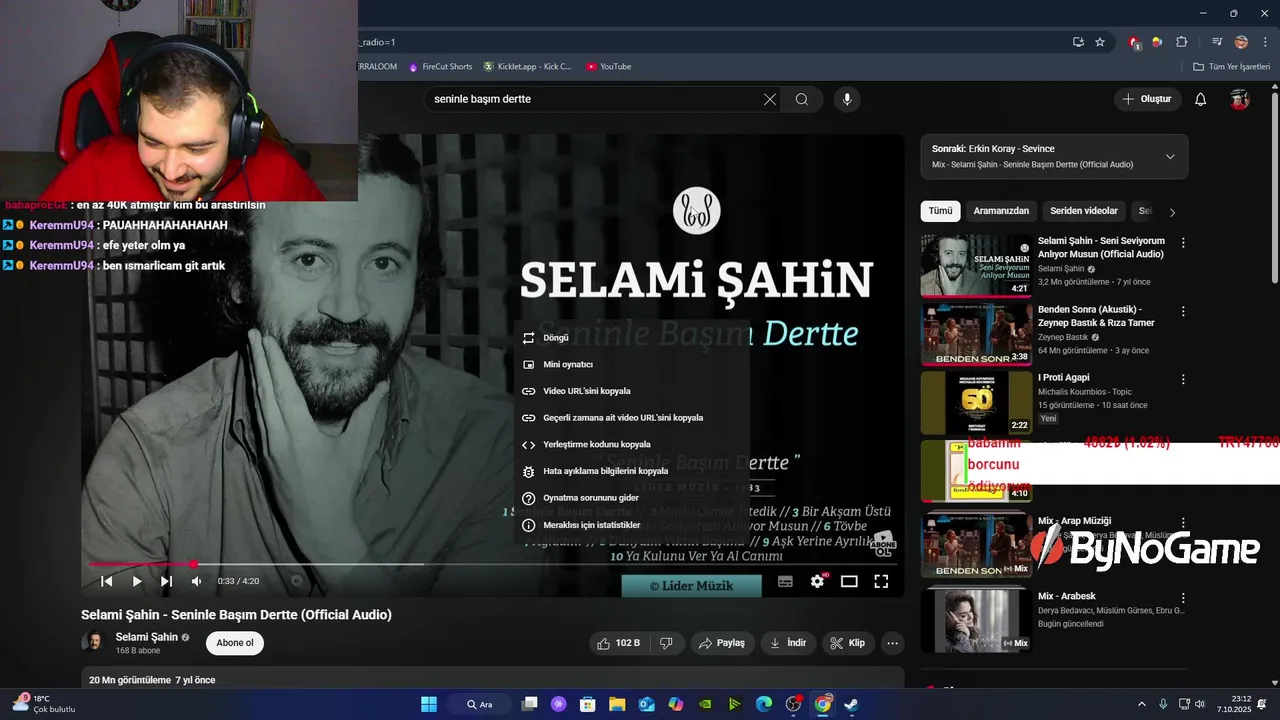Open Selami Şahin channel name link
Screen dimensions: 1280x720
(146, 637)
